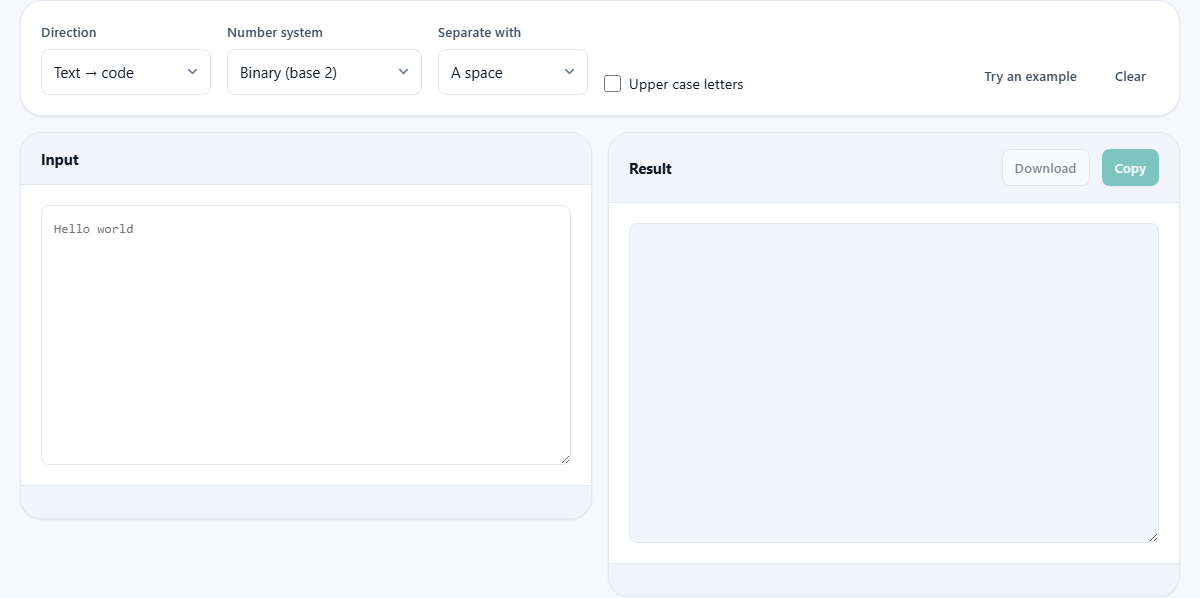Click the Download button
The image size is (1200, 598).
(1045, 168)
